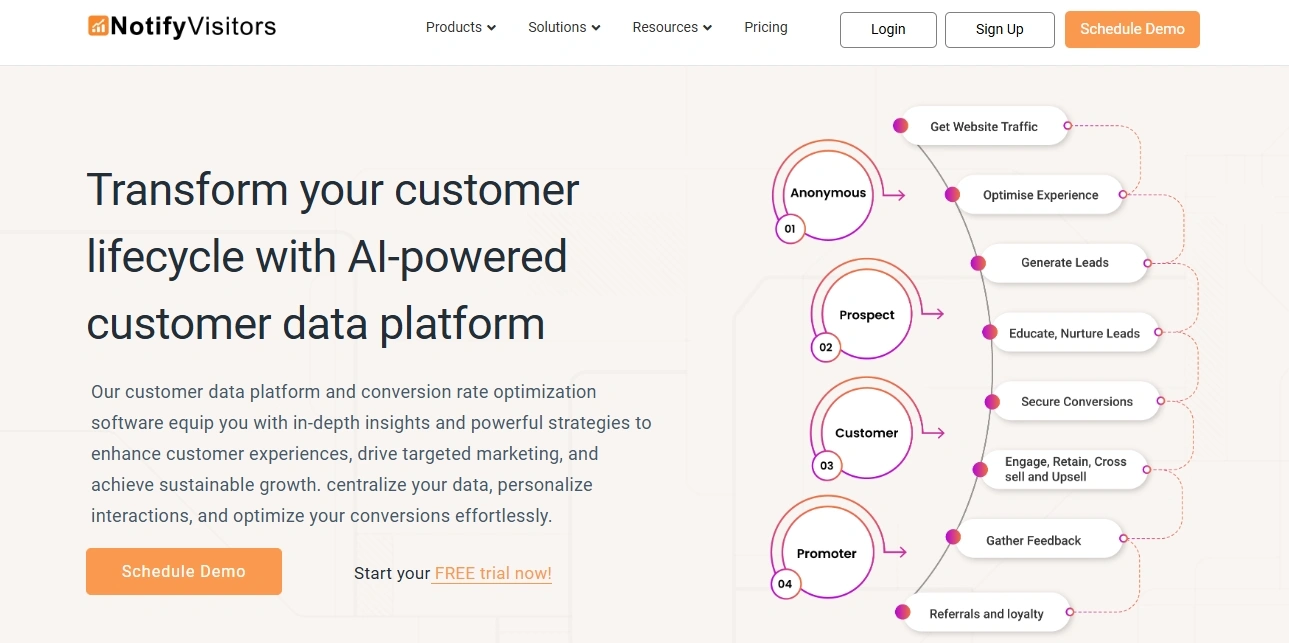Select the Promoter stage circle
Screen dimensions: 1289x643
[826, 553]
